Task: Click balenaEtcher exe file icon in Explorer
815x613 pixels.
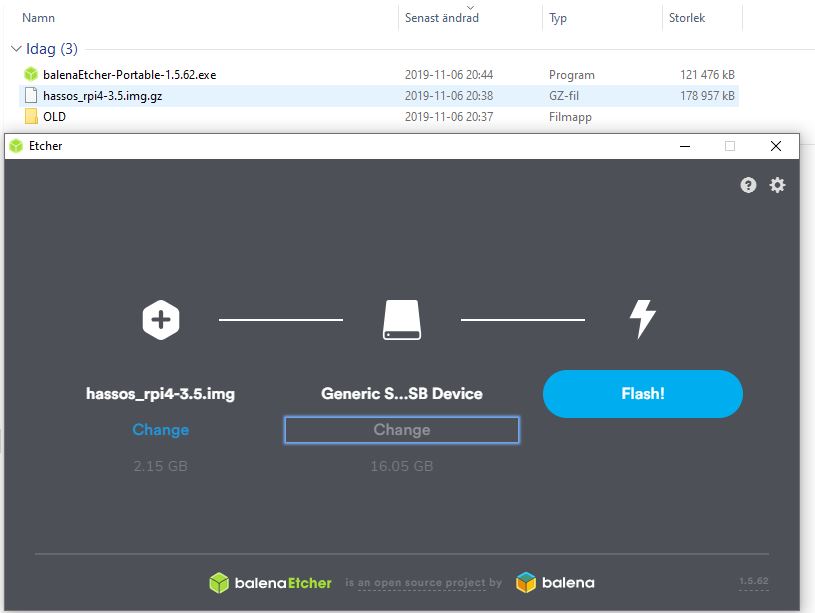Action: (x=31, y=74)
